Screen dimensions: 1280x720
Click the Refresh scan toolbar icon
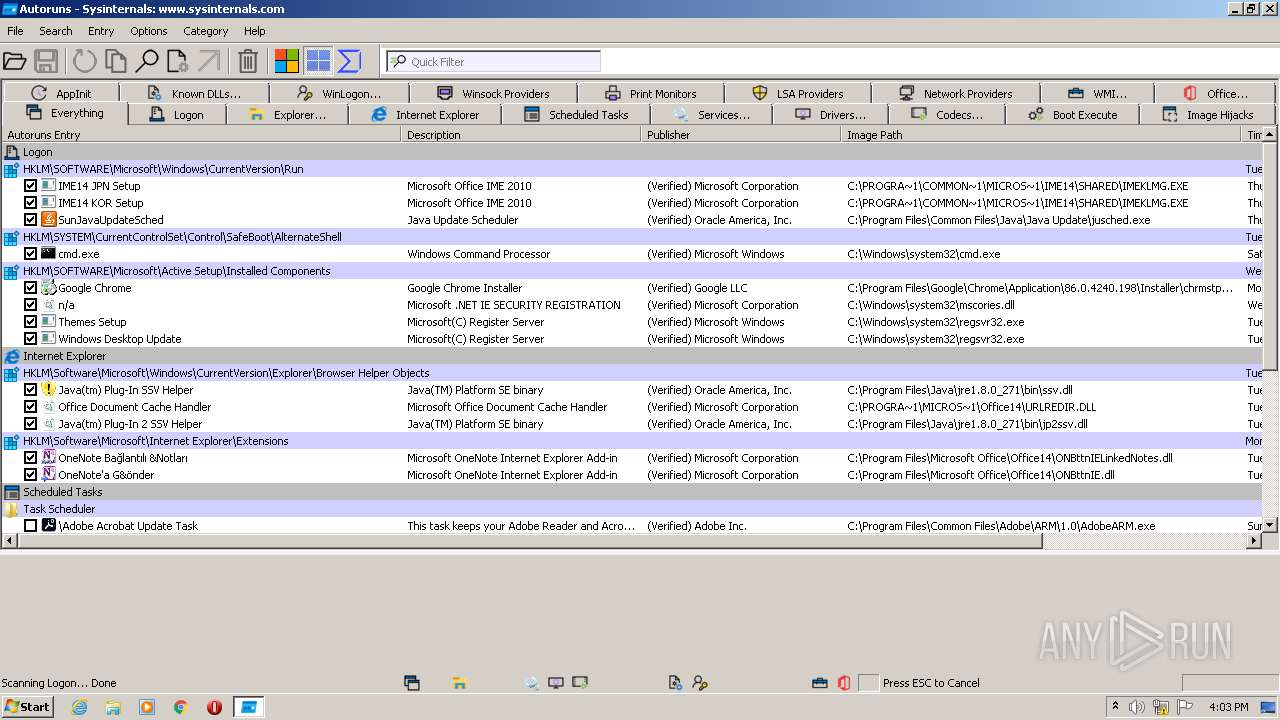point(85,62)
